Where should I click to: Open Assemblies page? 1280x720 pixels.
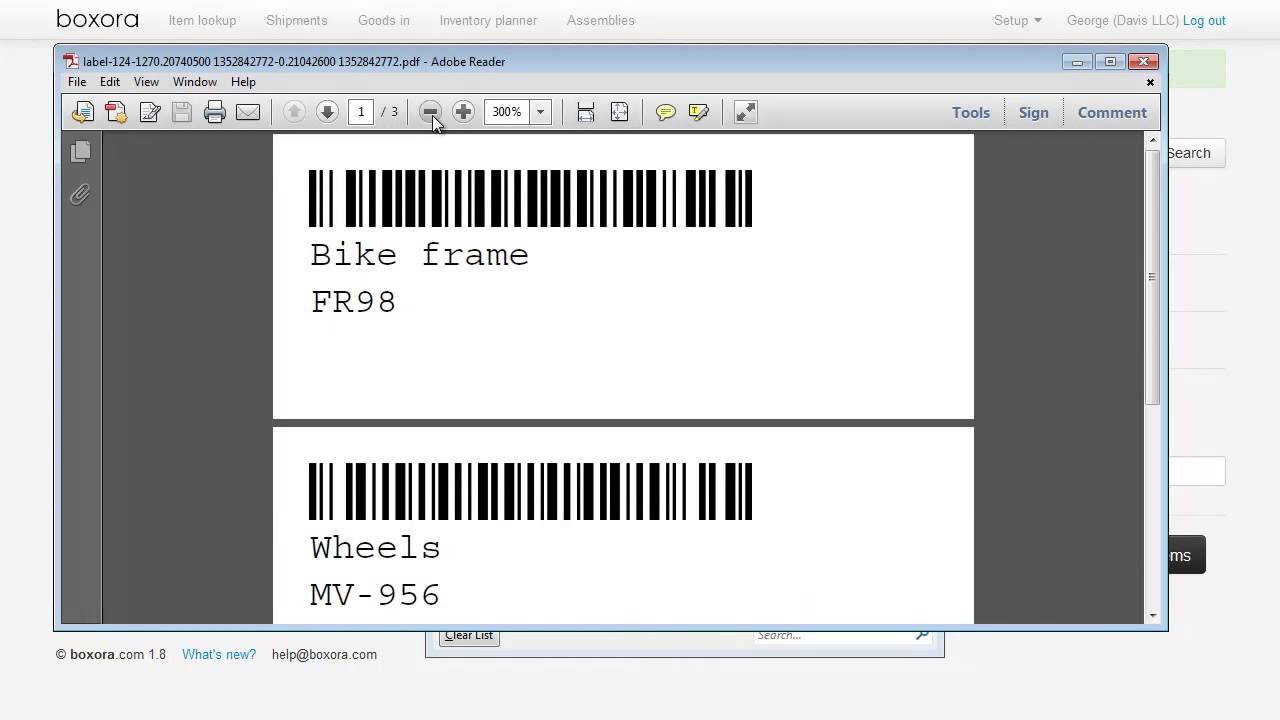pyautogui.click(x=601, y=20)
